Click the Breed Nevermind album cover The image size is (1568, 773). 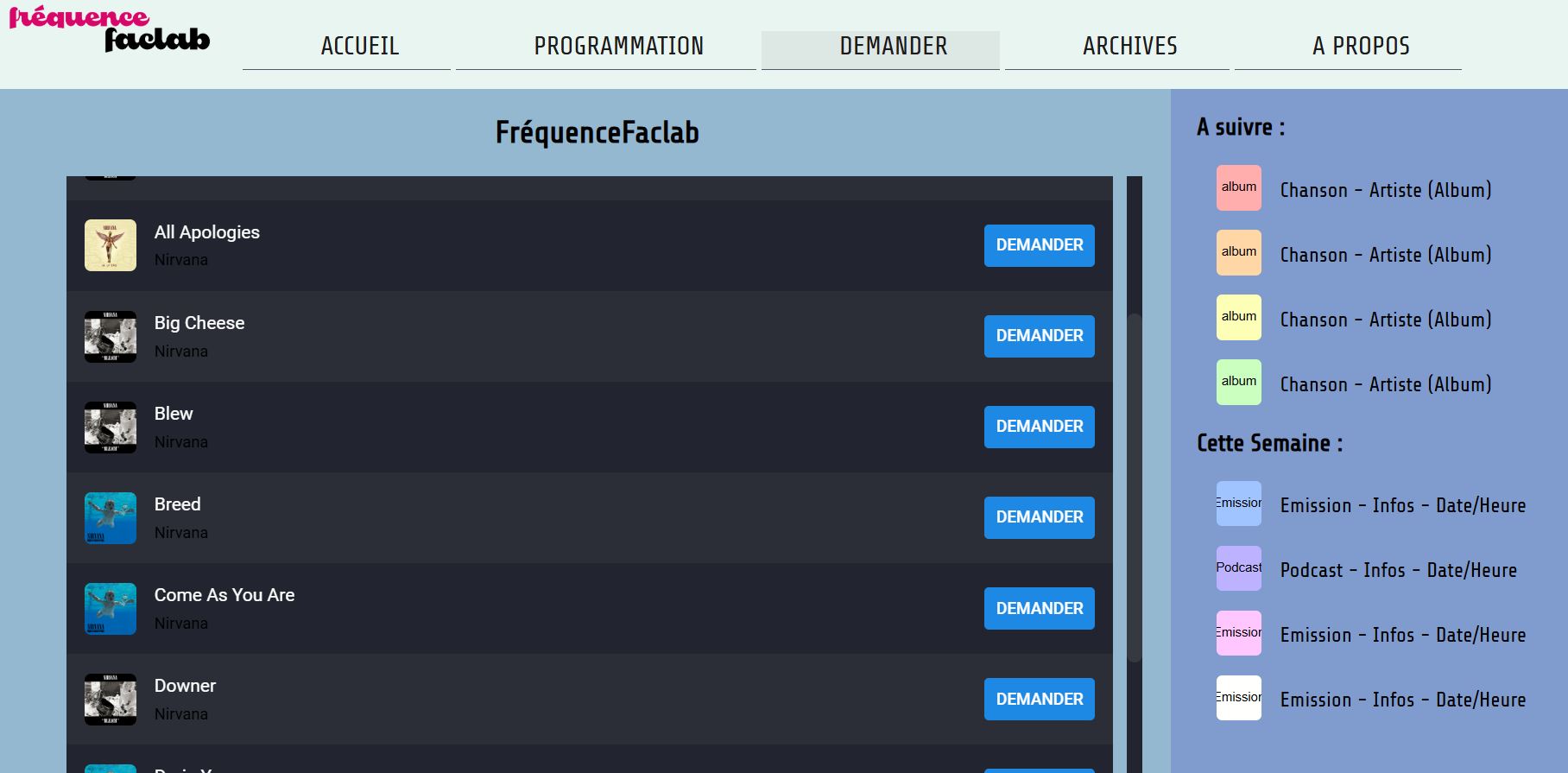point(111,517)
